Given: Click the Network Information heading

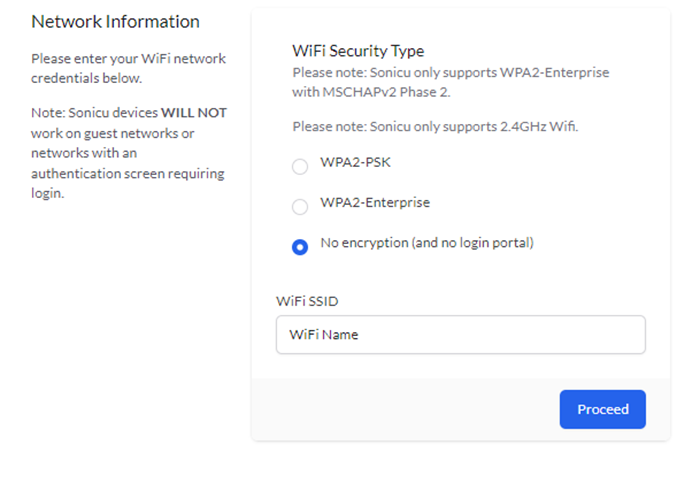Looking at the screenshot, I should [x=115, y=22].
